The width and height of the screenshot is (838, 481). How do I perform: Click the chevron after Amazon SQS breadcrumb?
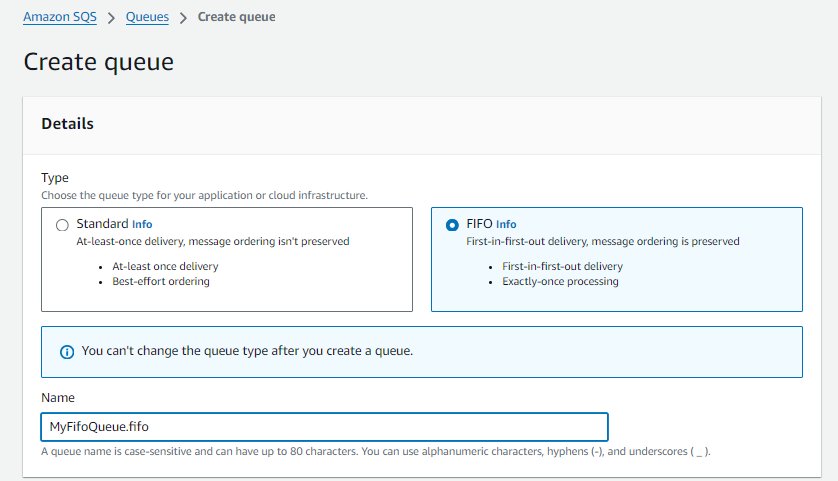(x=111, y=17)
